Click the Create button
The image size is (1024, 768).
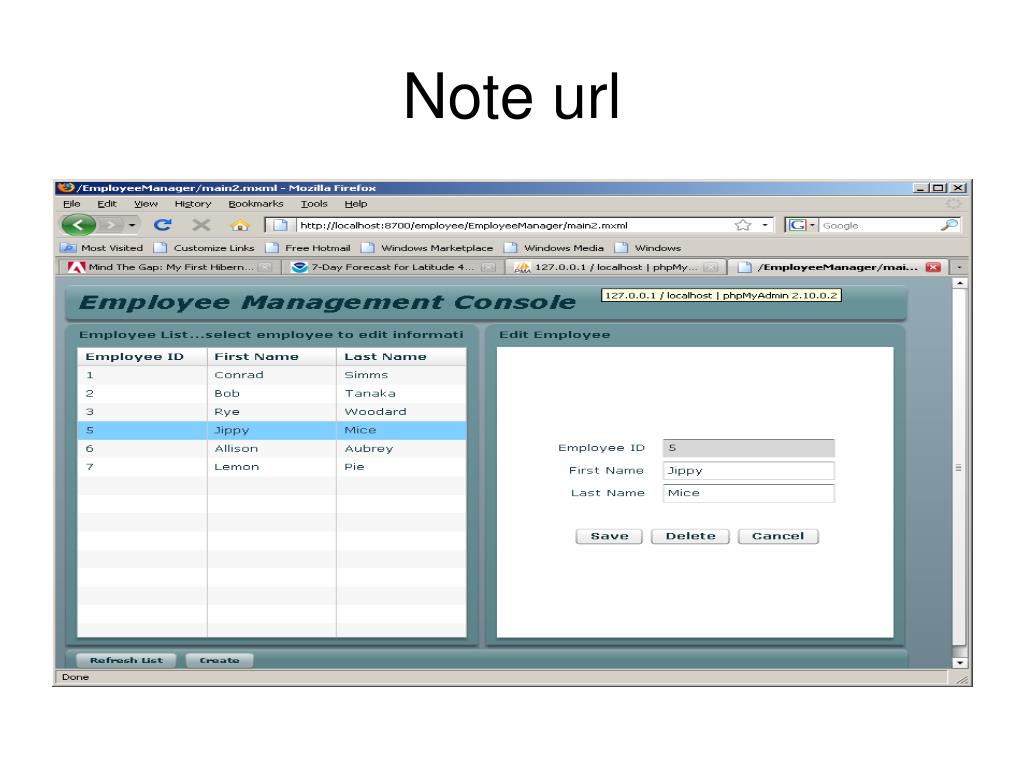coord(219,660)
